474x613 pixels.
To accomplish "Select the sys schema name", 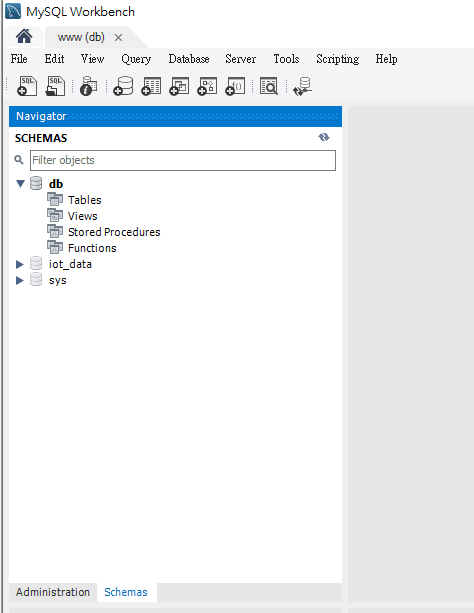I will 57,280.
